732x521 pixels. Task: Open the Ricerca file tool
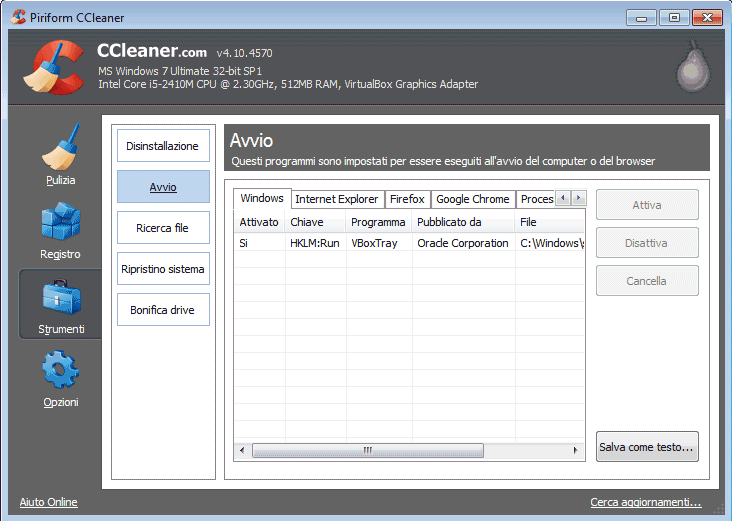coord(163,228)
